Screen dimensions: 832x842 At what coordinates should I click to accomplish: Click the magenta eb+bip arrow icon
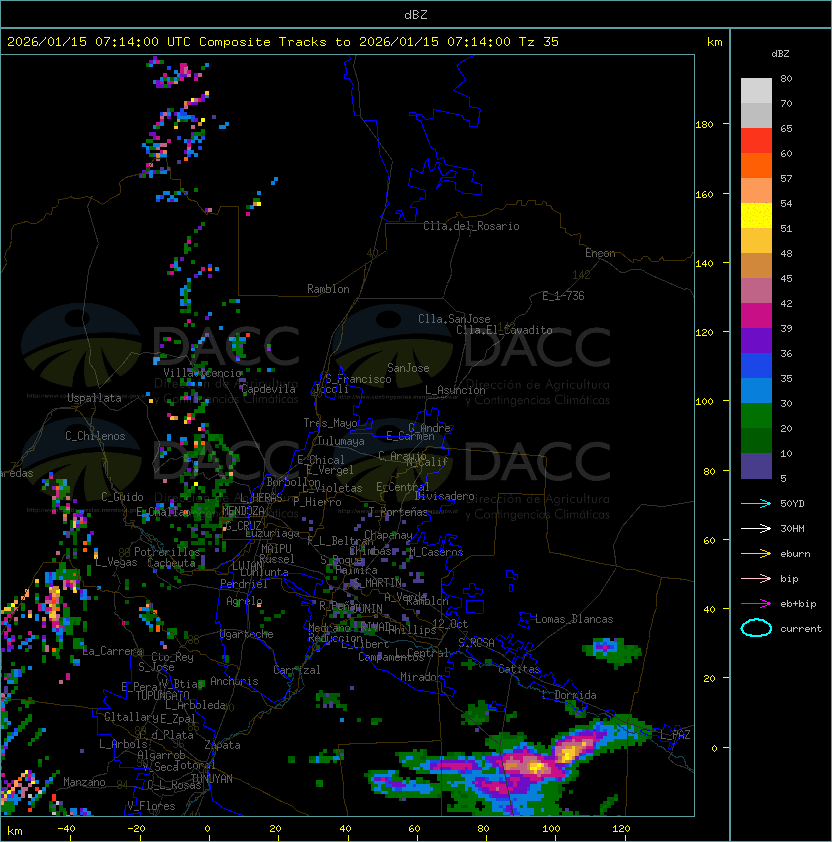(756, 604)
